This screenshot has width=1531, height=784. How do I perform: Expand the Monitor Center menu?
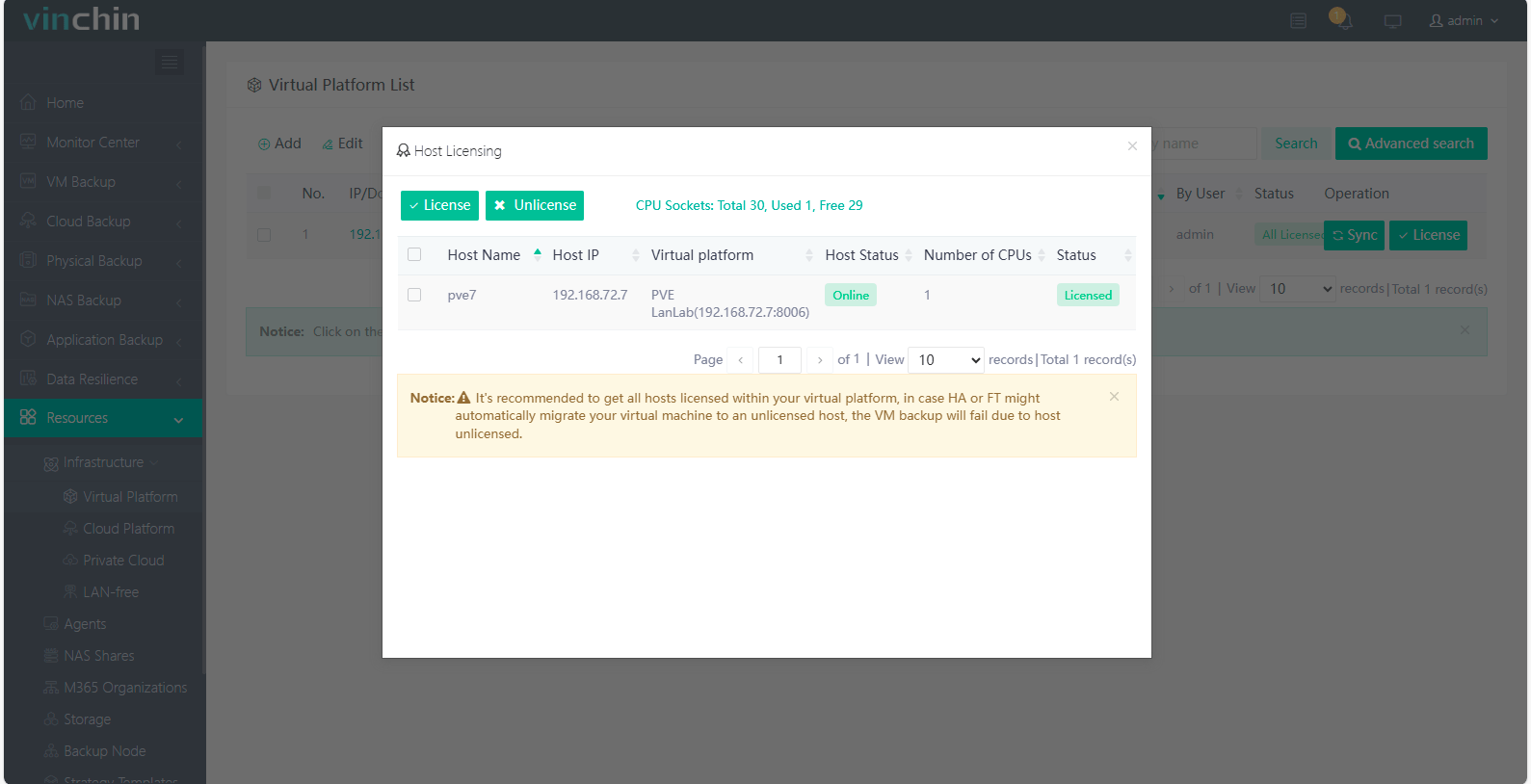[x=103, y=143]
